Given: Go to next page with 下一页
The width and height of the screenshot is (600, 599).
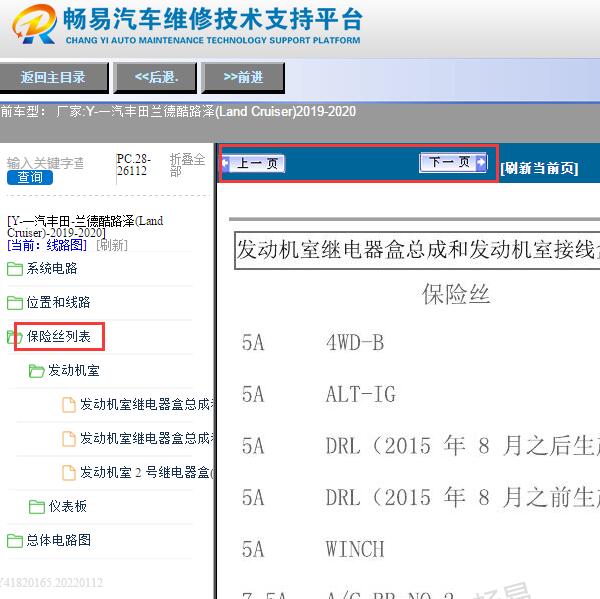Looking at the screenshot, I should 453,162.
